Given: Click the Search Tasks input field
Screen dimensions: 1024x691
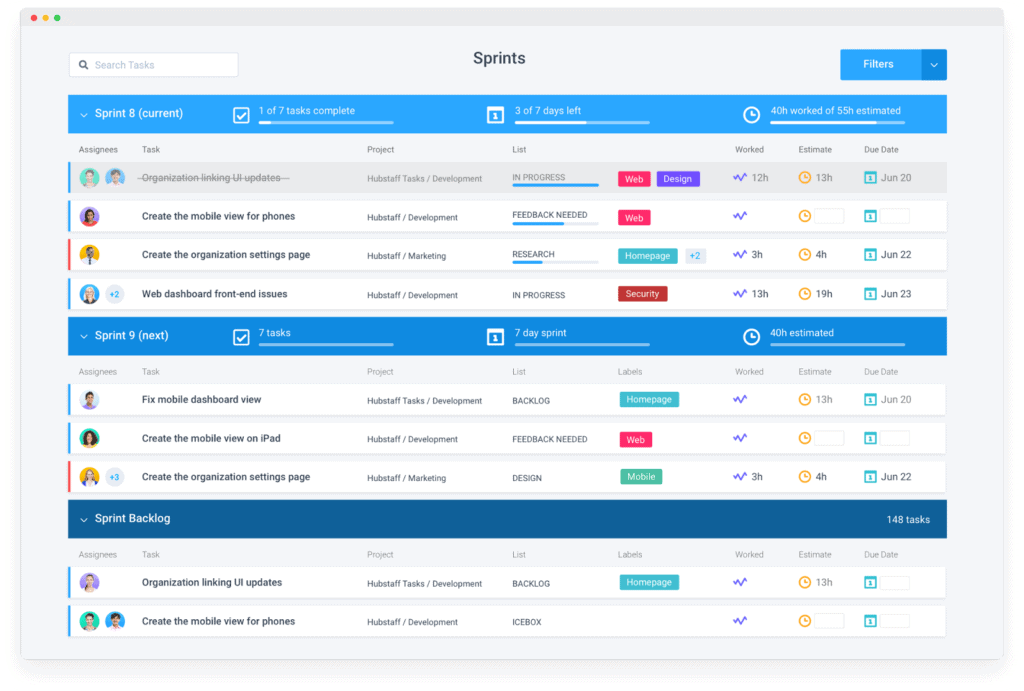Looking at the screenshot, I should pyautogui.click(x=160, y=64).
